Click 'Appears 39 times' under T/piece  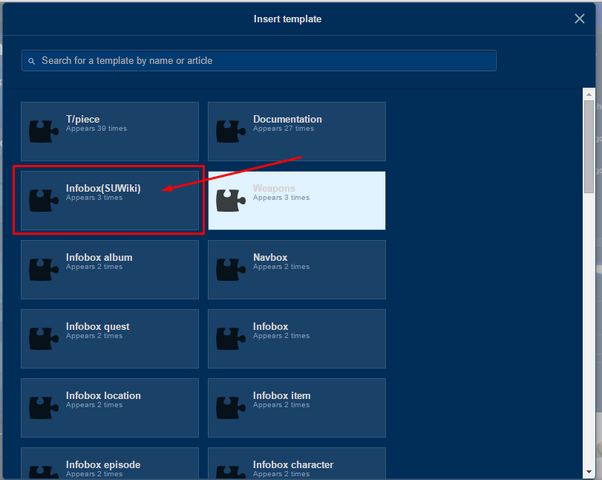click(x=96, y=129)
